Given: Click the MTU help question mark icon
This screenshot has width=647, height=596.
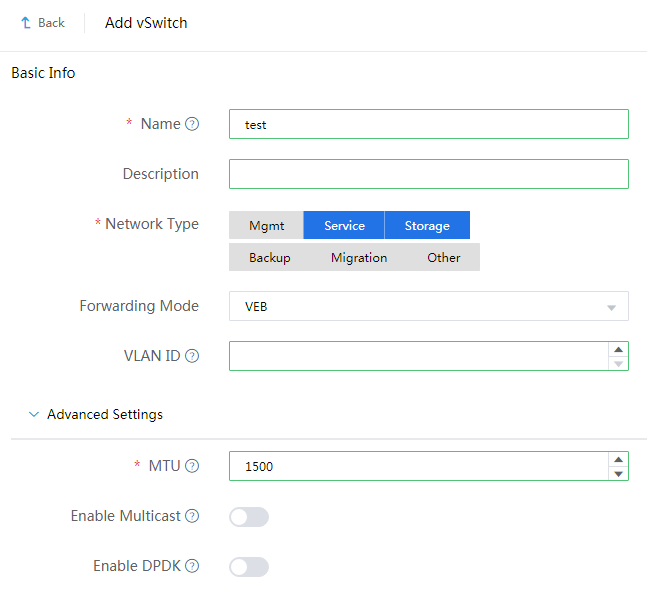Looking at the screenshot, I should point(192,466).
